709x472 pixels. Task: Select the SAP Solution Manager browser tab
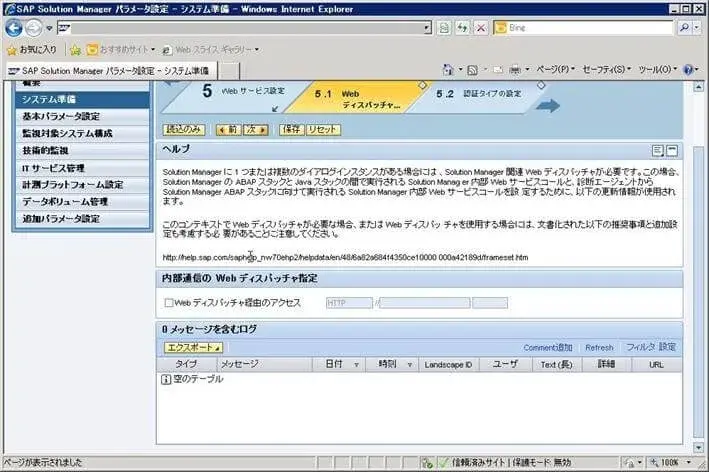(x=111, y=71)
